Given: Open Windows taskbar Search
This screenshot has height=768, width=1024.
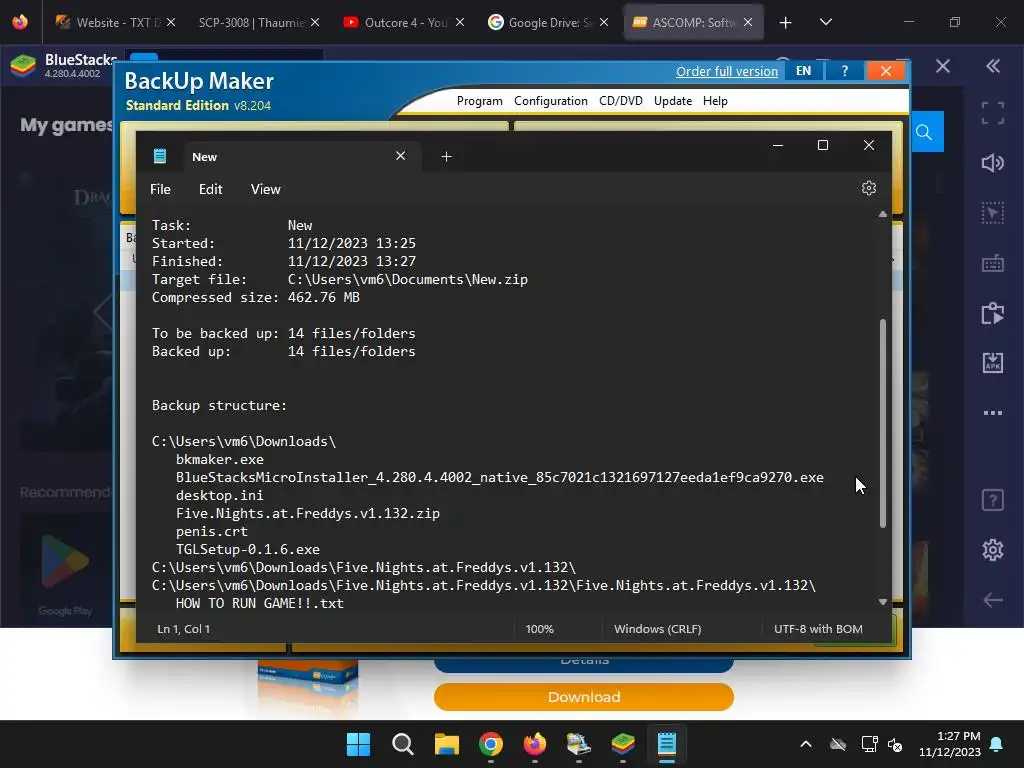Looking at the screenshot, I should coord(402,744).
